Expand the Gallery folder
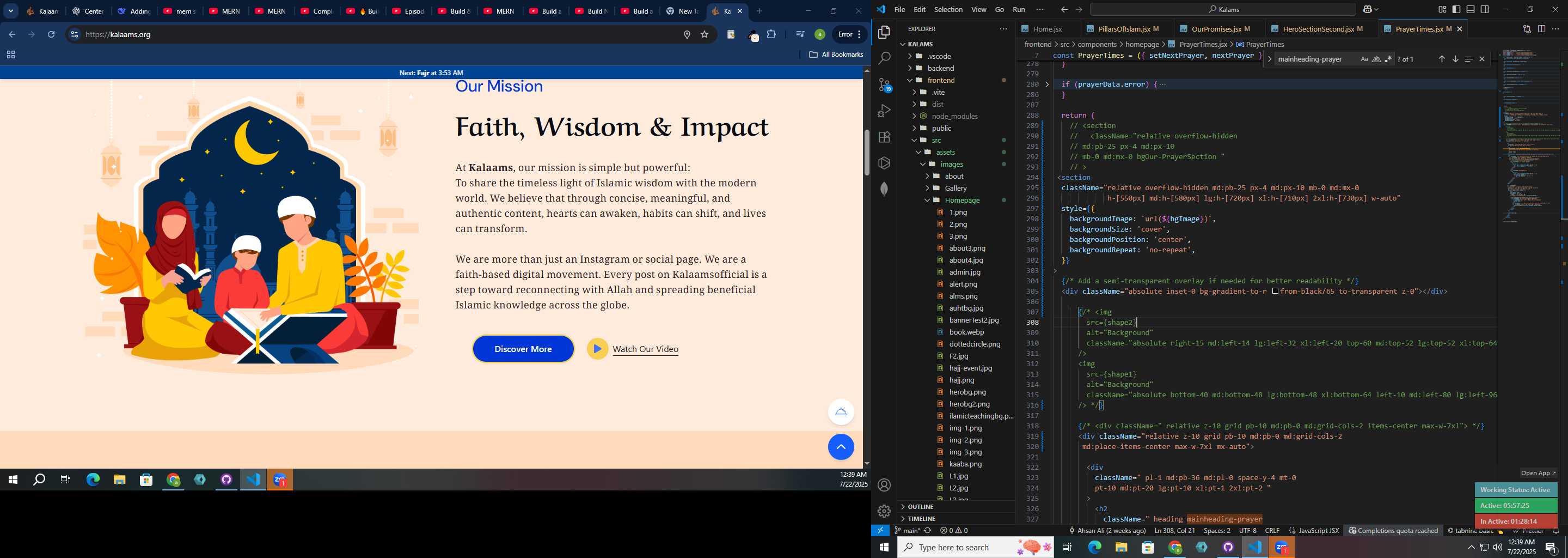Image resolution: width=1568 pixels, height=558 pixels. tap(927, 188)
